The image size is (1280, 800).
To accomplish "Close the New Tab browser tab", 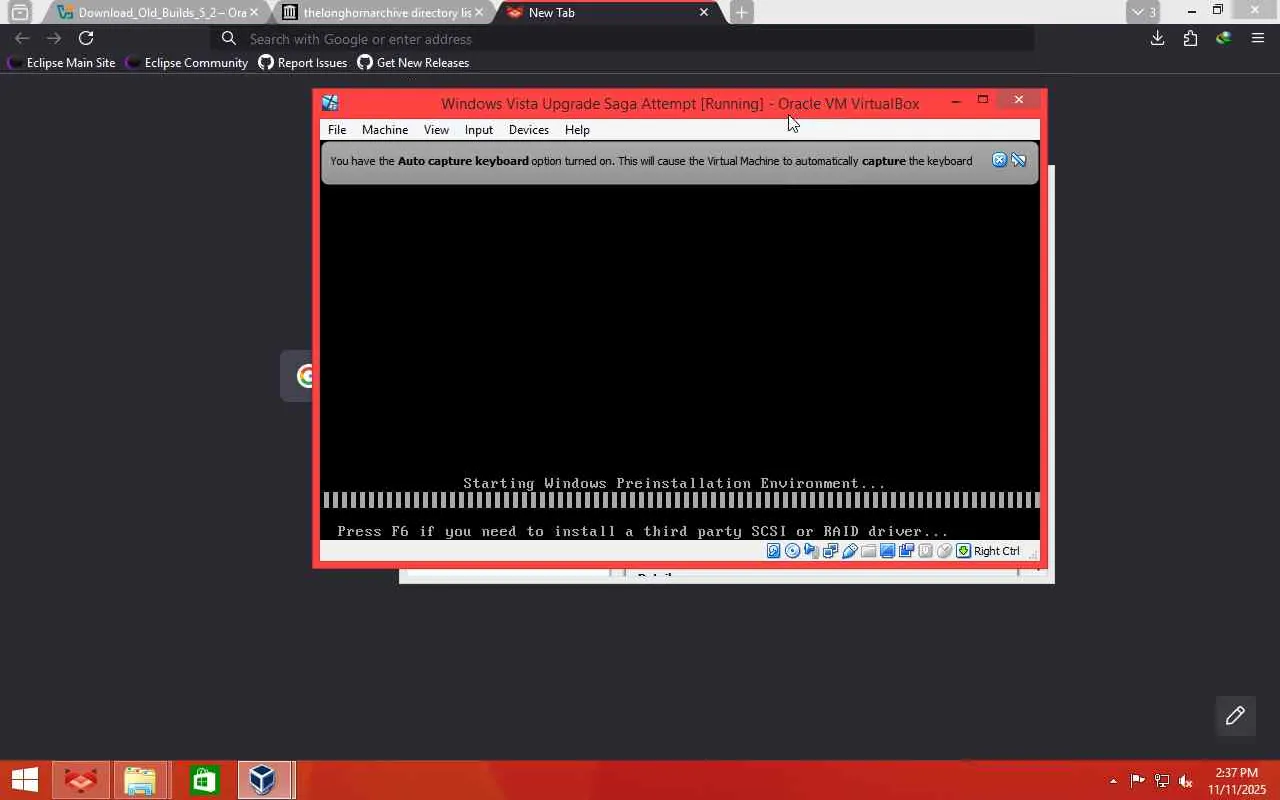I will pyautogui.click(x=704, y=13).
